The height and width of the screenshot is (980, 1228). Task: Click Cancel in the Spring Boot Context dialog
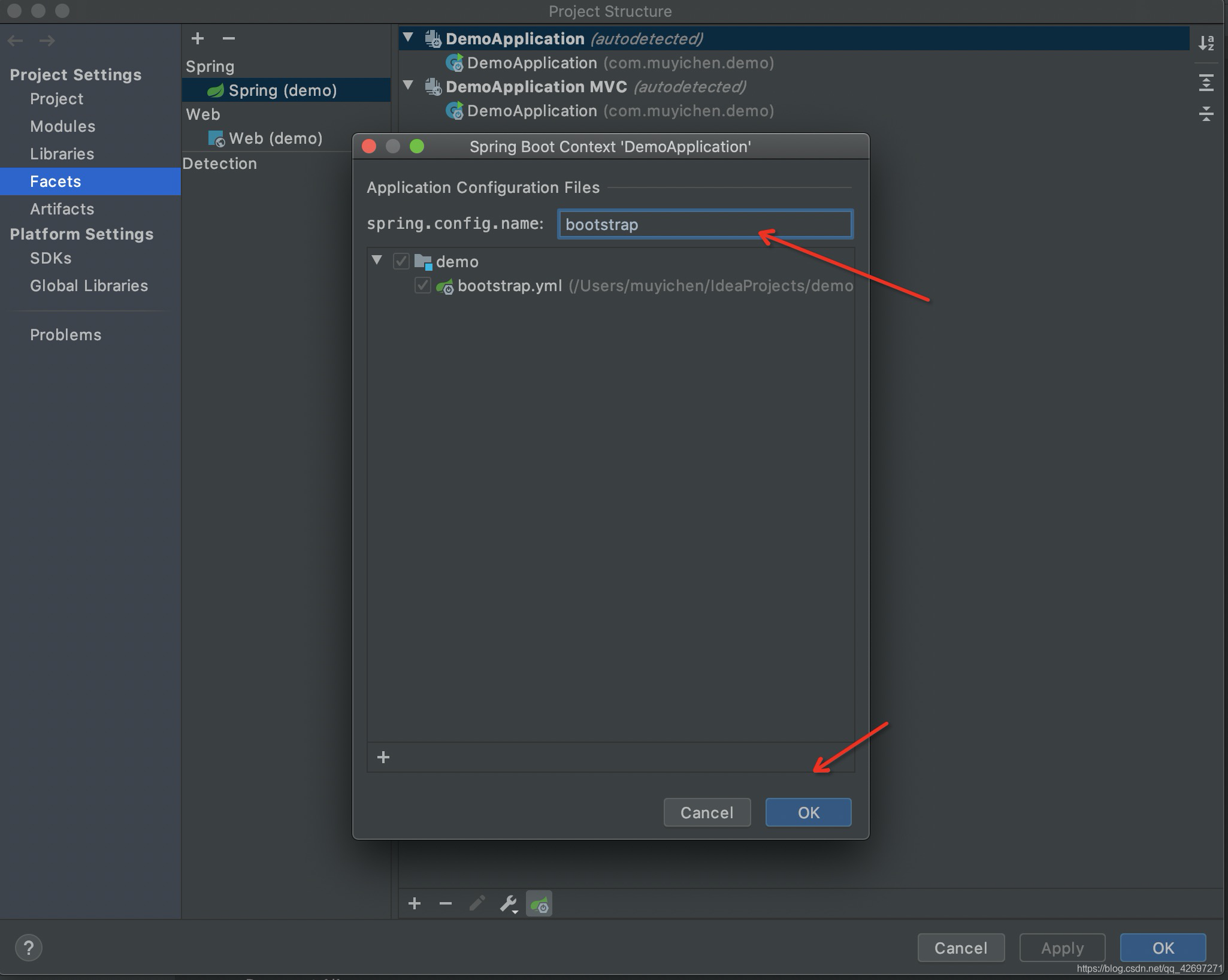point(707,812)
